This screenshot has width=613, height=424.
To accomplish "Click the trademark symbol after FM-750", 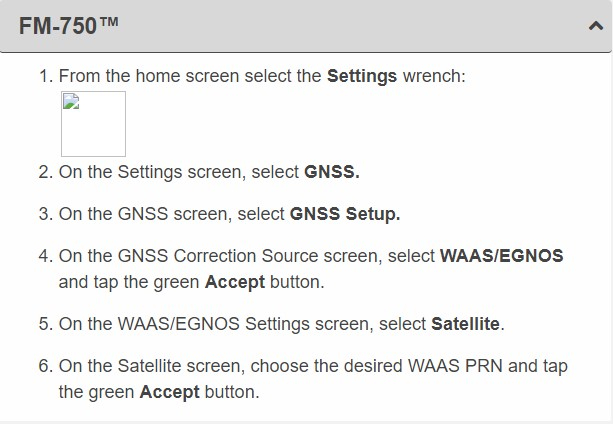I will [x=108, y=21].
